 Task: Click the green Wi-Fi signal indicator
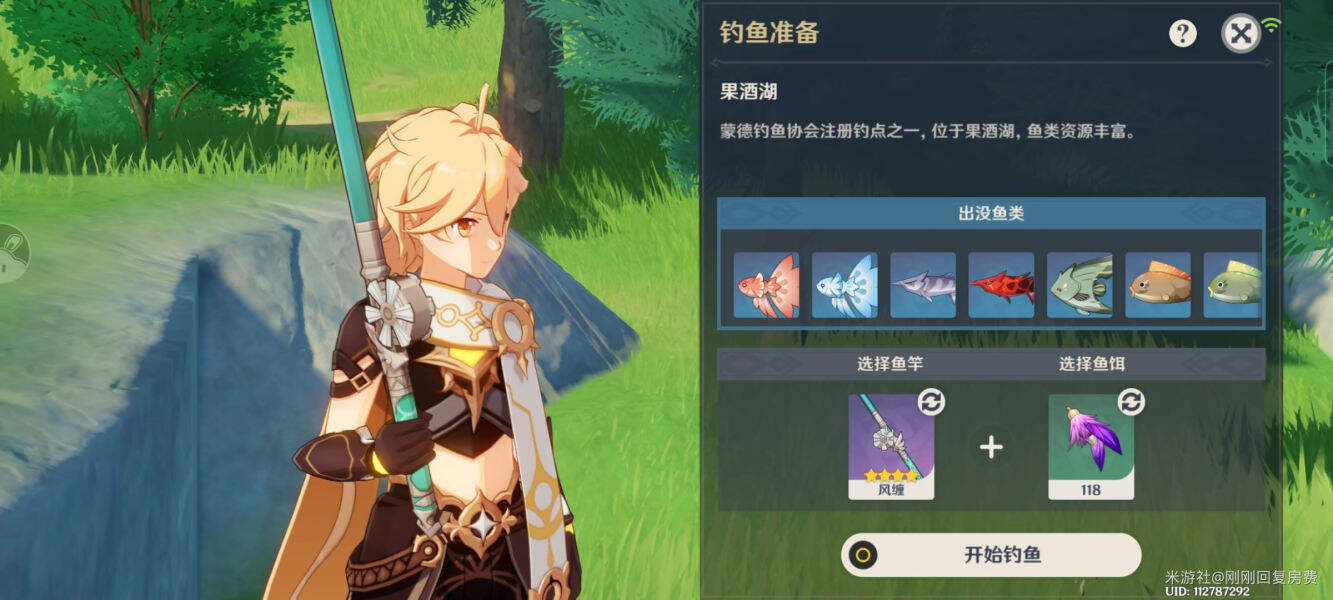(x=1271, y=25)
